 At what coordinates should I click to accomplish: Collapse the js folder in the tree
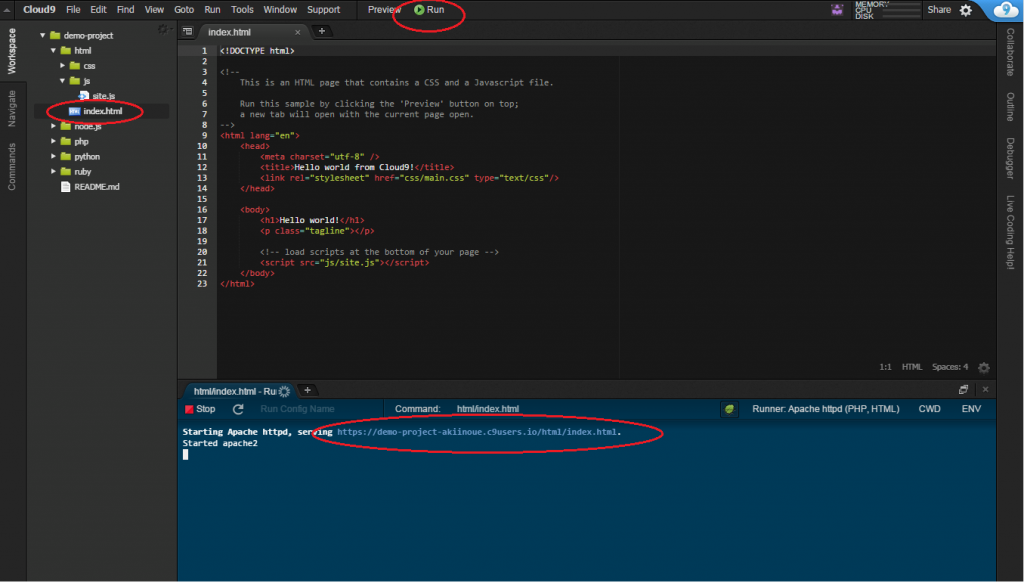[x=62, y=80]
